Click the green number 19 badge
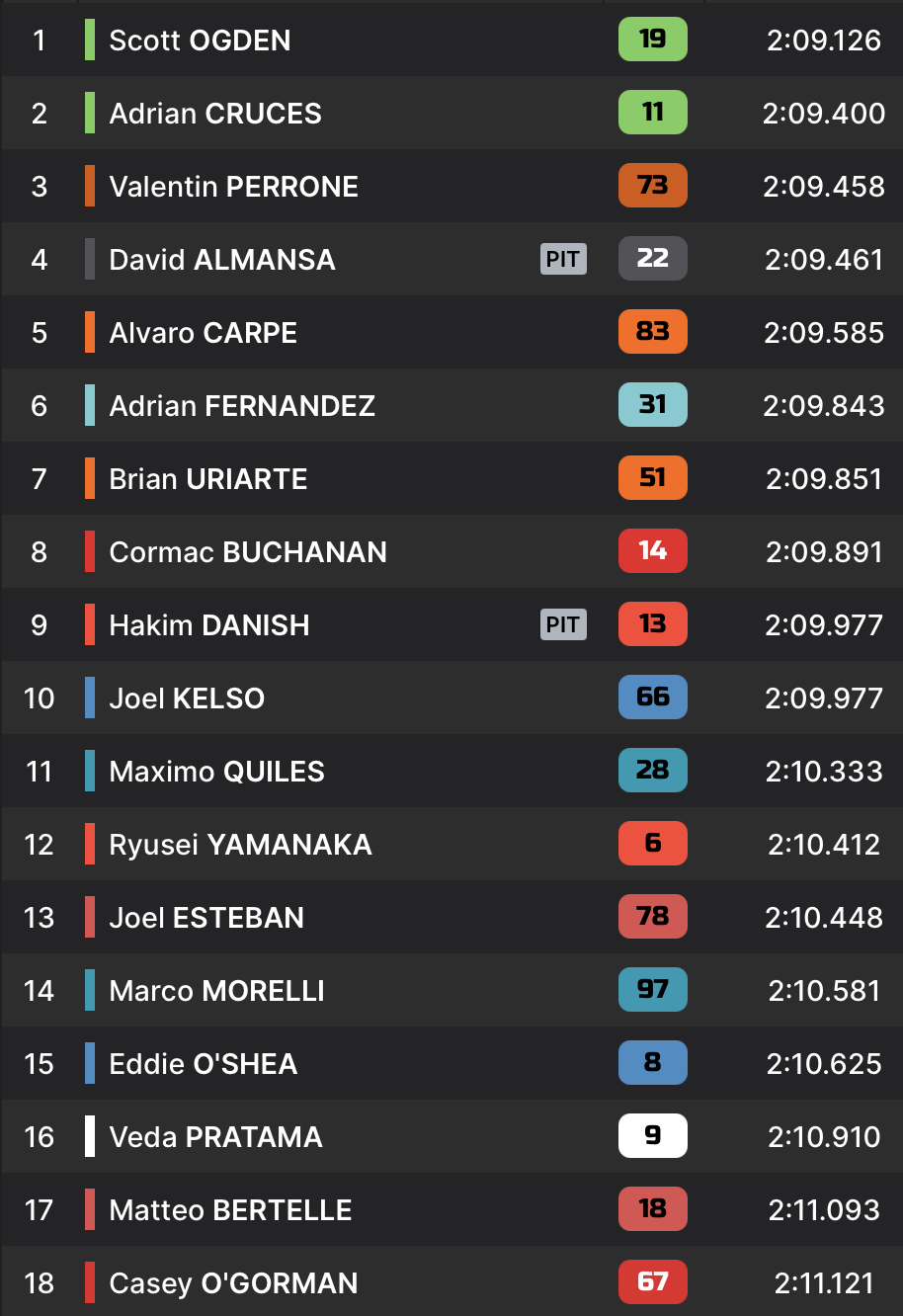 tap(652, 40)
